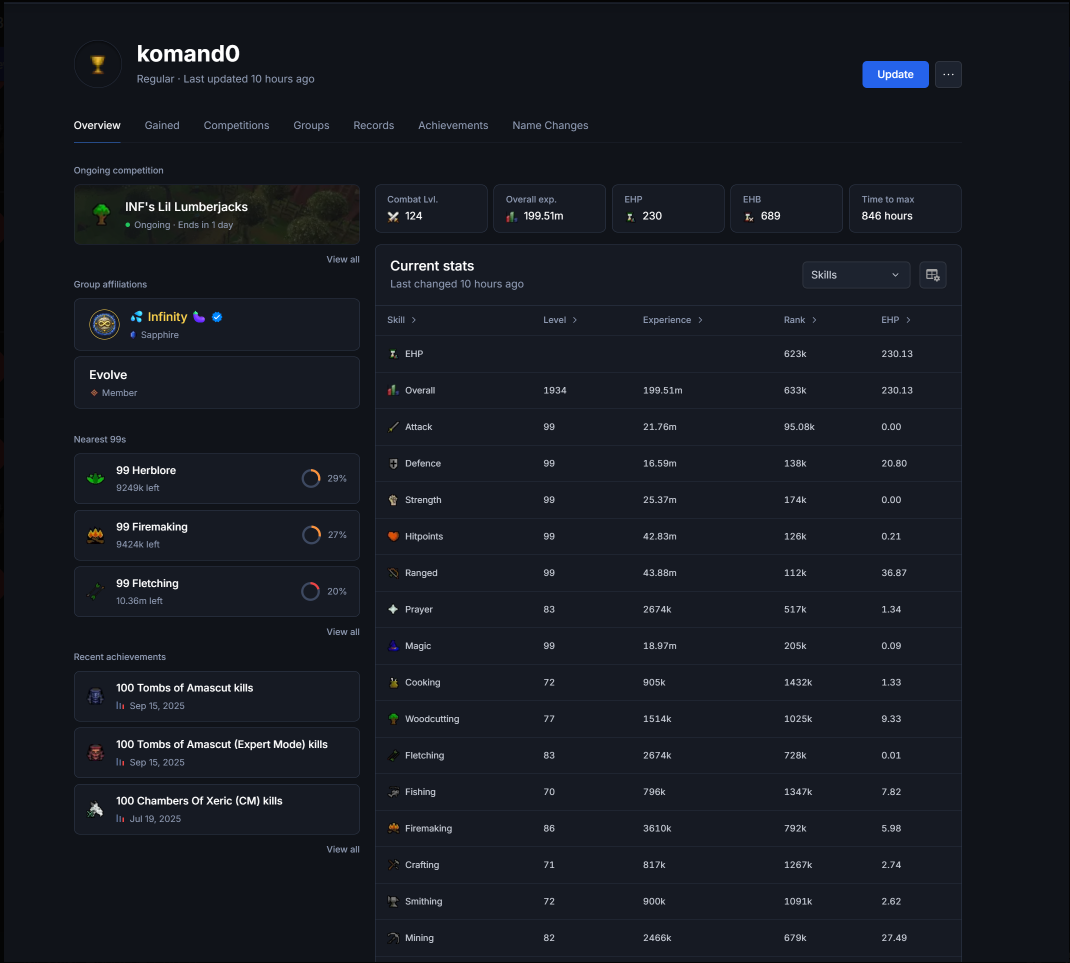Click View all under Nearest 99s
This screenshot has height=963, width=1070.
click(343, 632)
